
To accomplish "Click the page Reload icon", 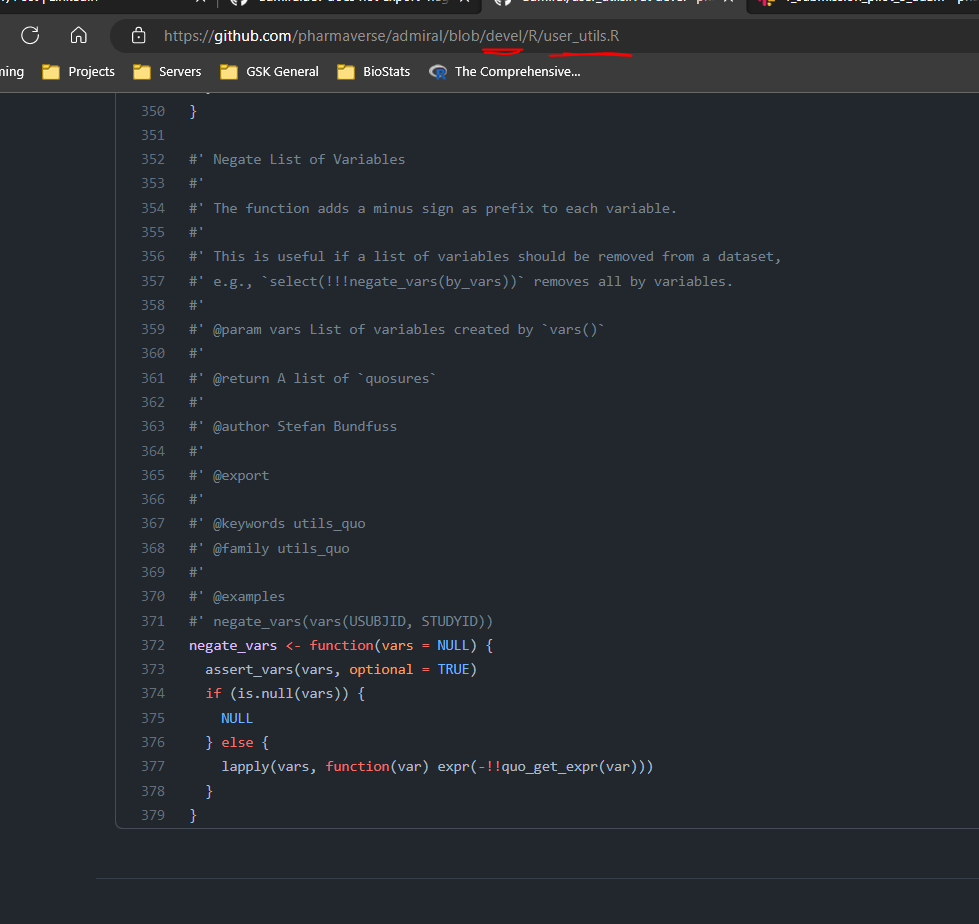I will coord(30,36).
